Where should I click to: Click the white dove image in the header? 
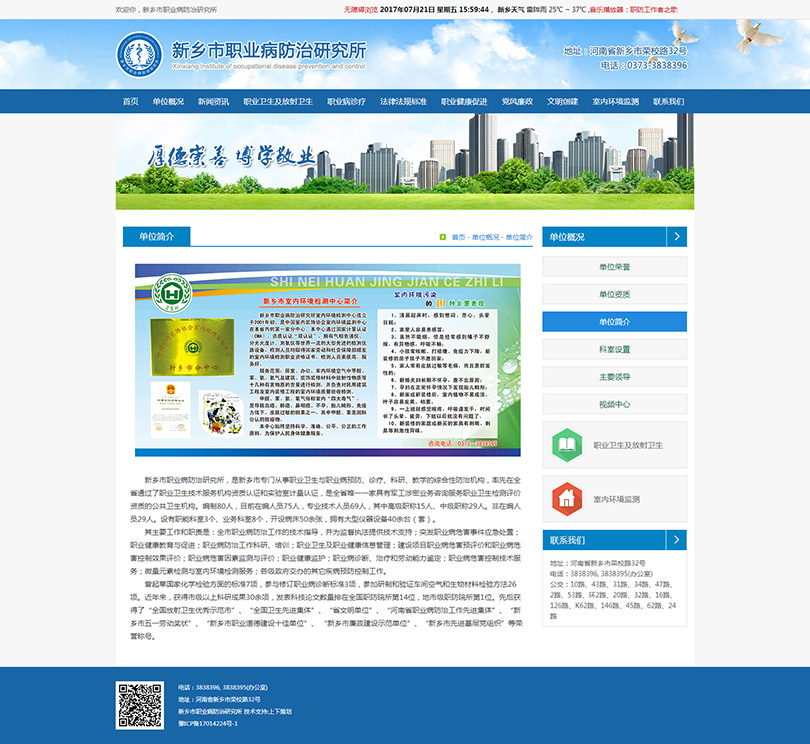(x=758, y=36)
